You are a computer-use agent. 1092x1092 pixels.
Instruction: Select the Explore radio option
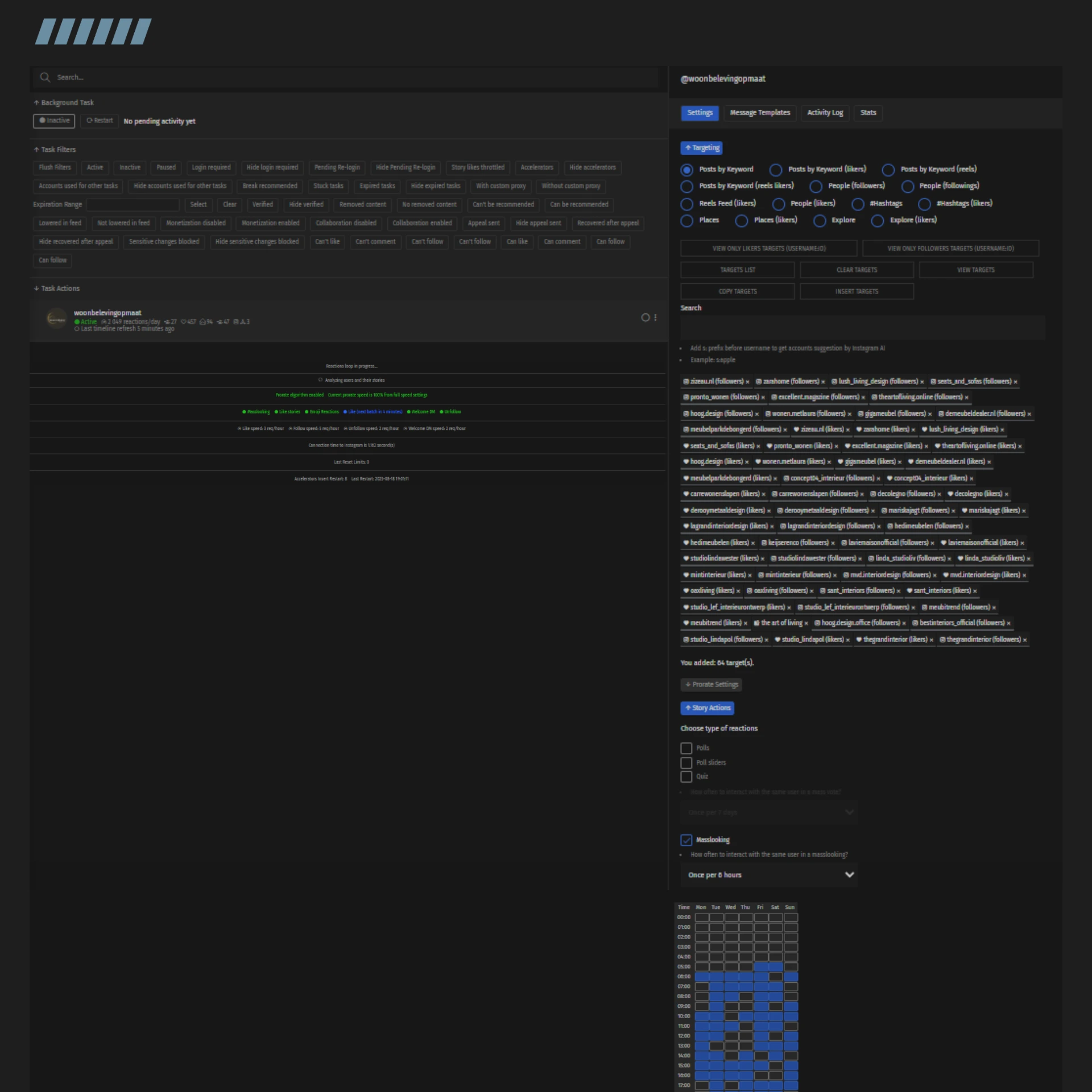pyautogui.click(x=819, y=221)
